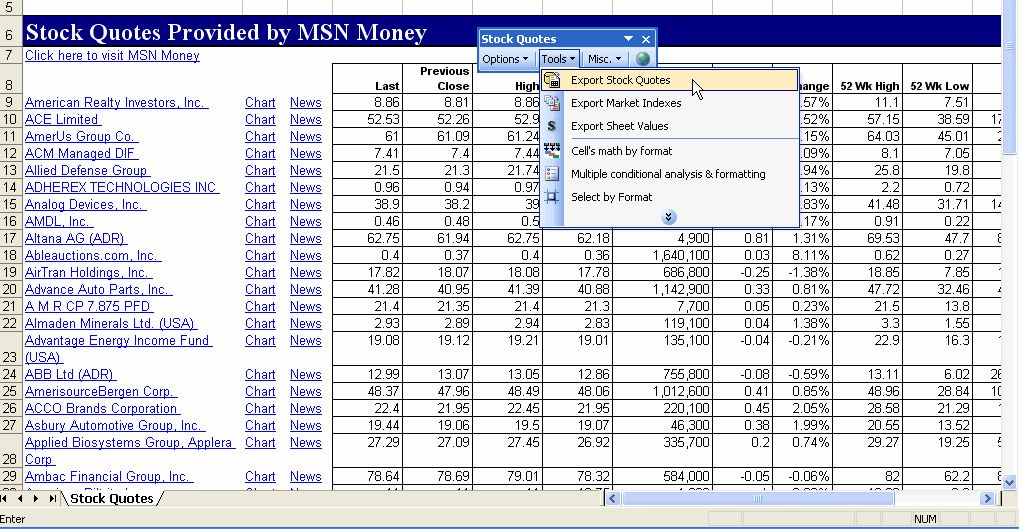
Task: Click the Multiple conditional analysis icon
Action: (552, 174)
